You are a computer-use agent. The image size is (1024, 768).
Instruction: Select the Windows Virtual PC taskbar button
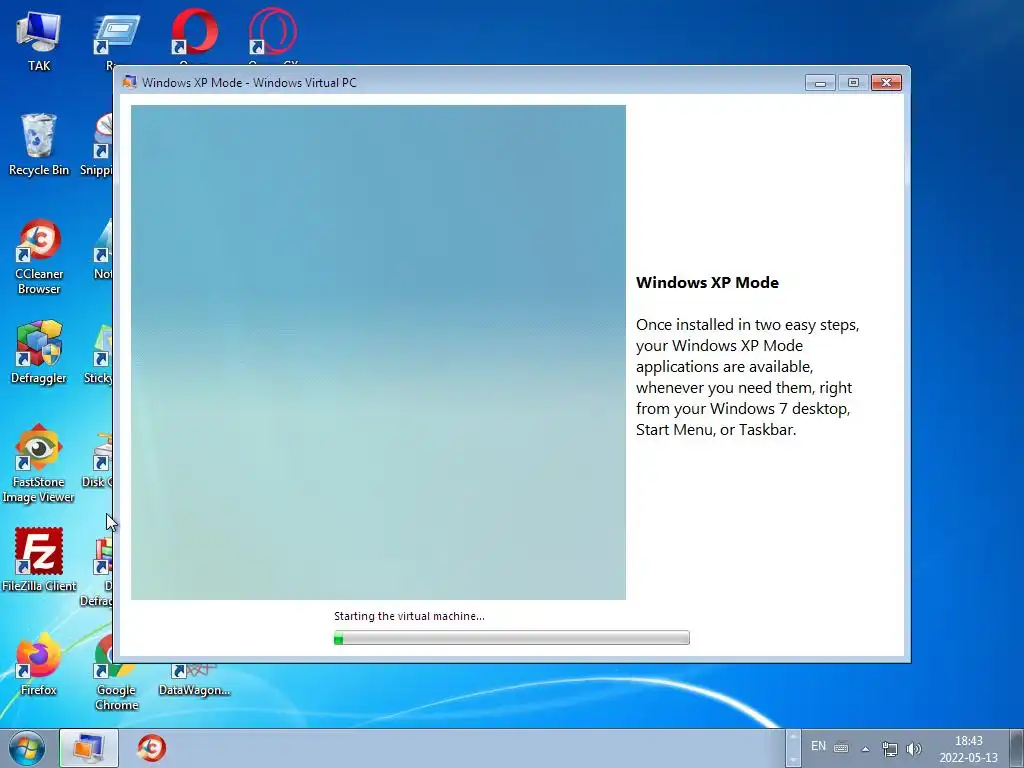(x=89, y=748)
